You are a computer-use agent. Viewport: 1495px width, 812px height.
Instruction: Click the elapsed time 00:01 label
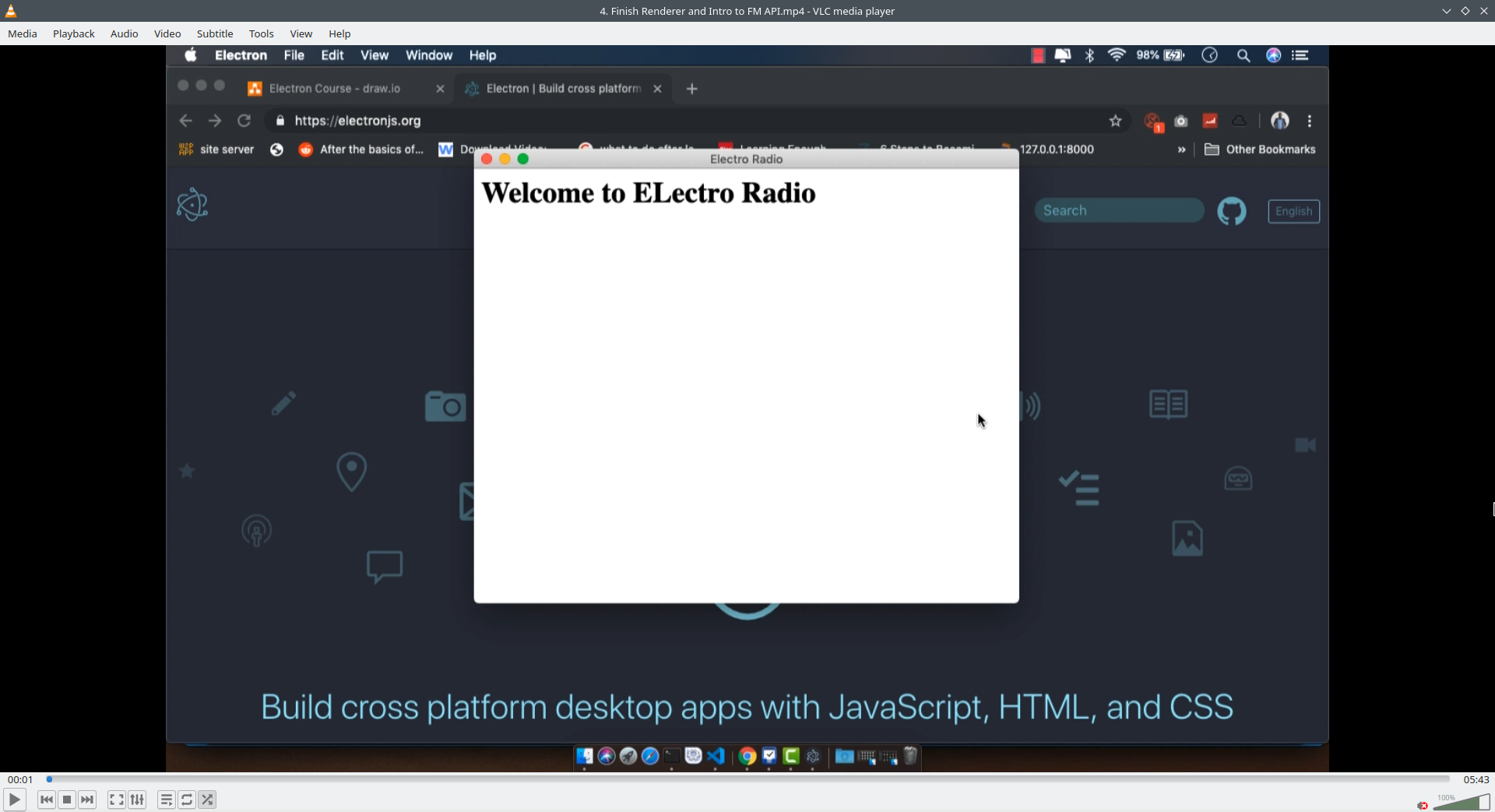20,779
